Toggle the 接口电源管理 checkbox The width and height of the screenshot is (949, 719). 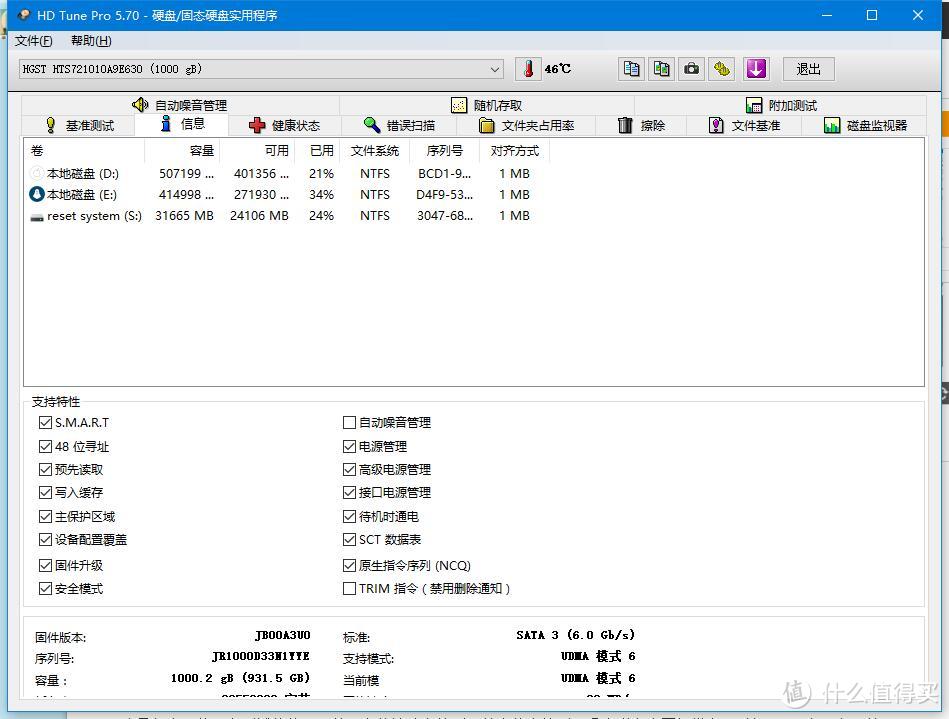pyautogui.click(x=349, y=493)
